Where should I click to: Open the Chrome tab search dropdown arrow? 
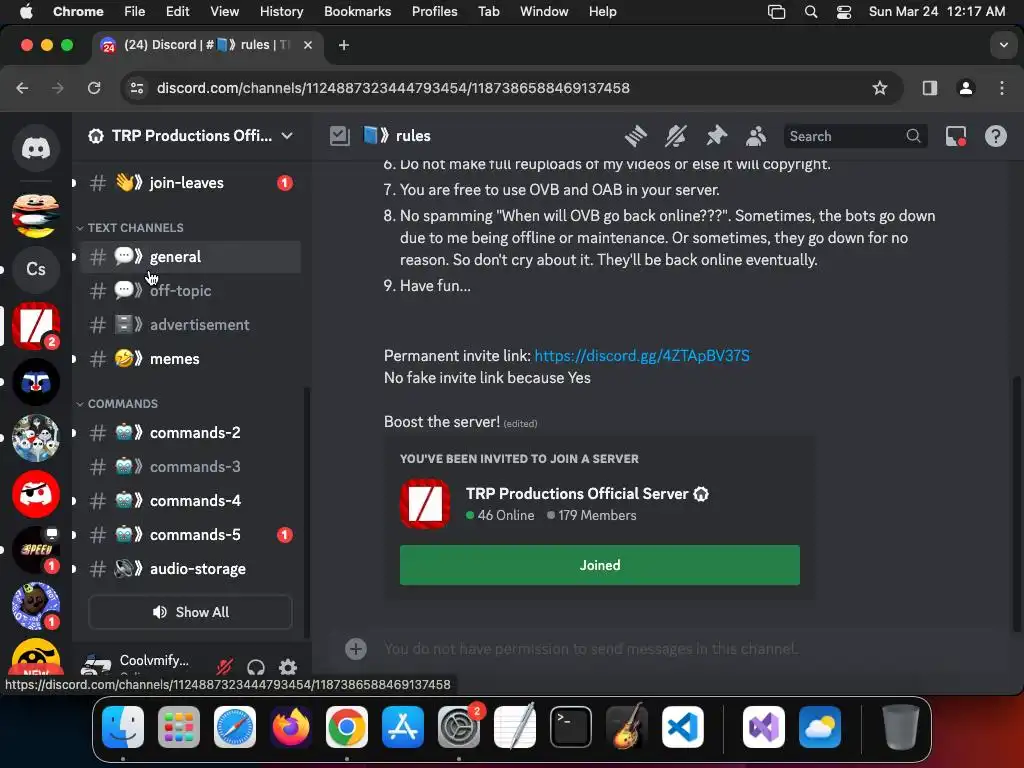pyautogui.click(x=1003, y=45)
